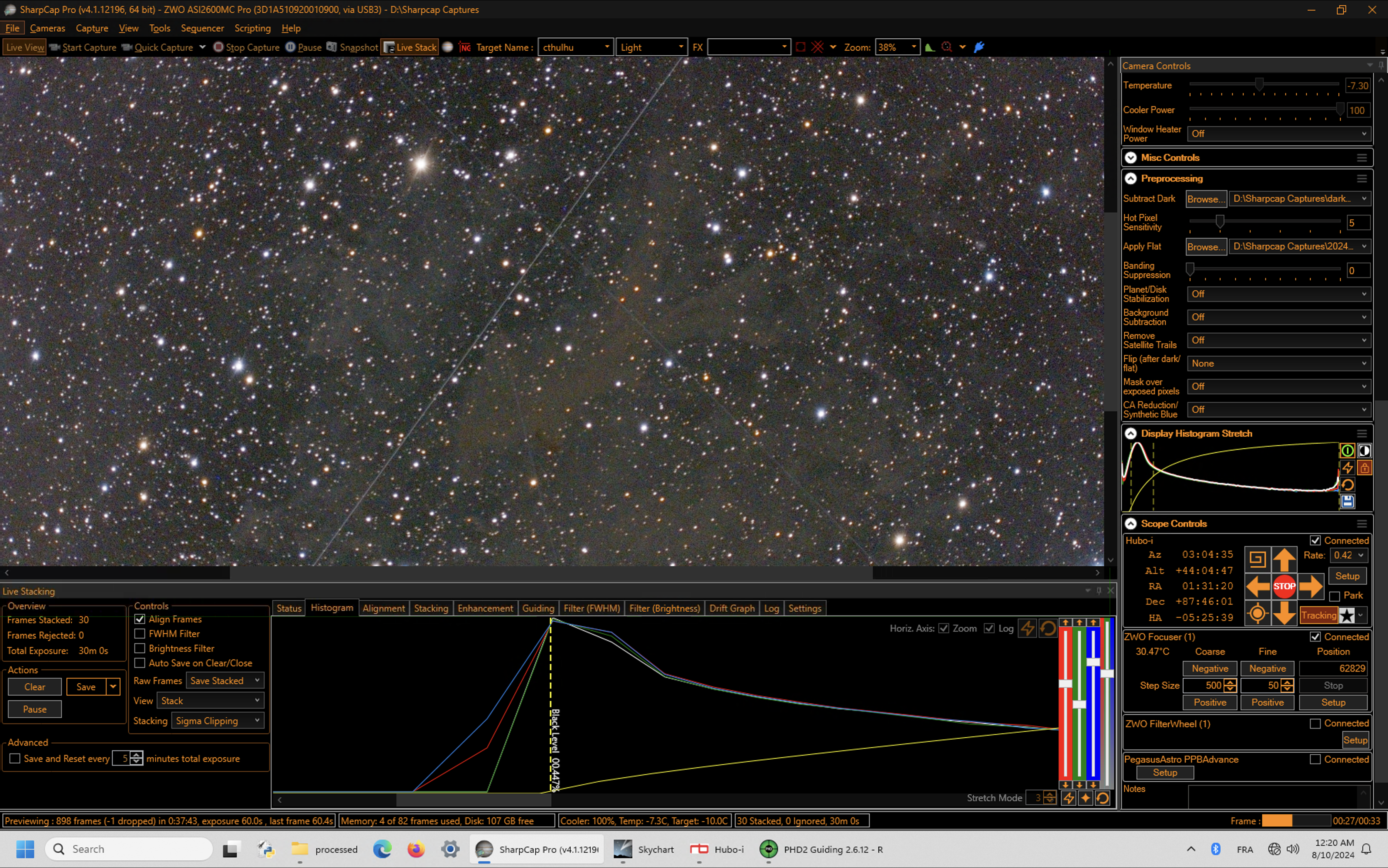Click the target crosshair icon in Scope Controls
This screenshot has height=868, width=1388.
pyautogui.click(x=1257, y=614)
